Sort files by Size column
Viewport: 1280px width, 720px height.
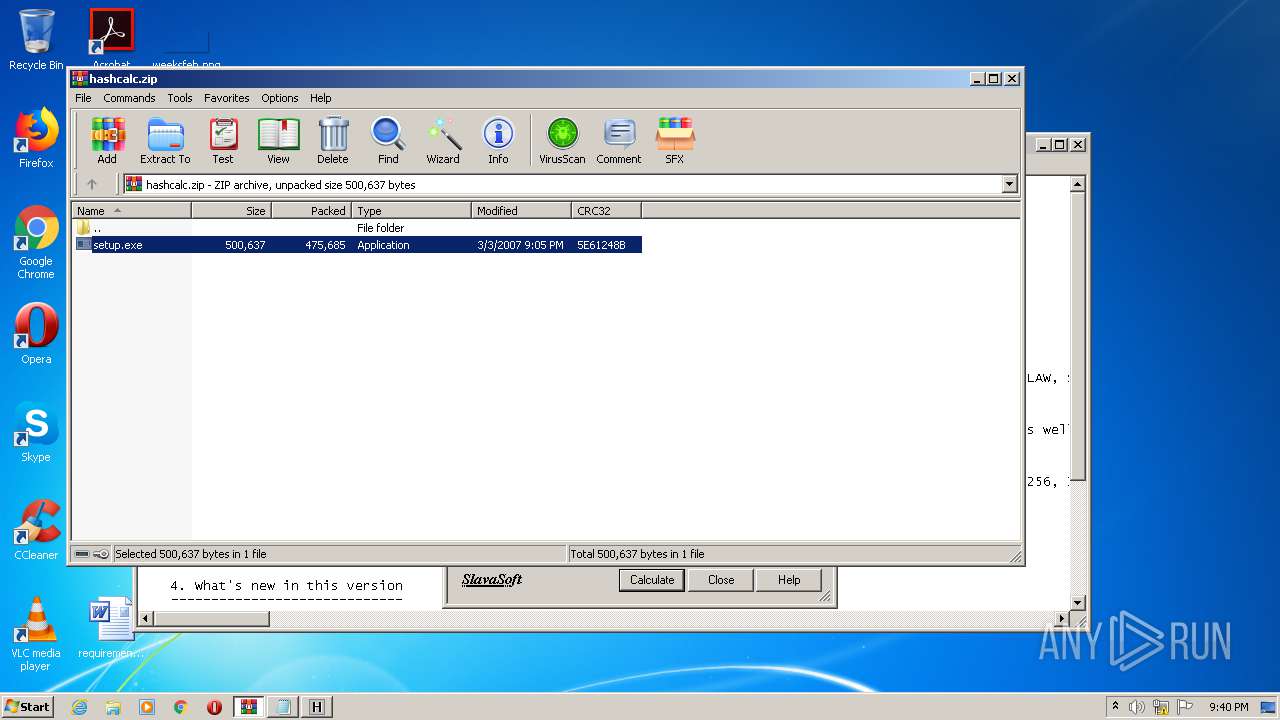[231, 211]
